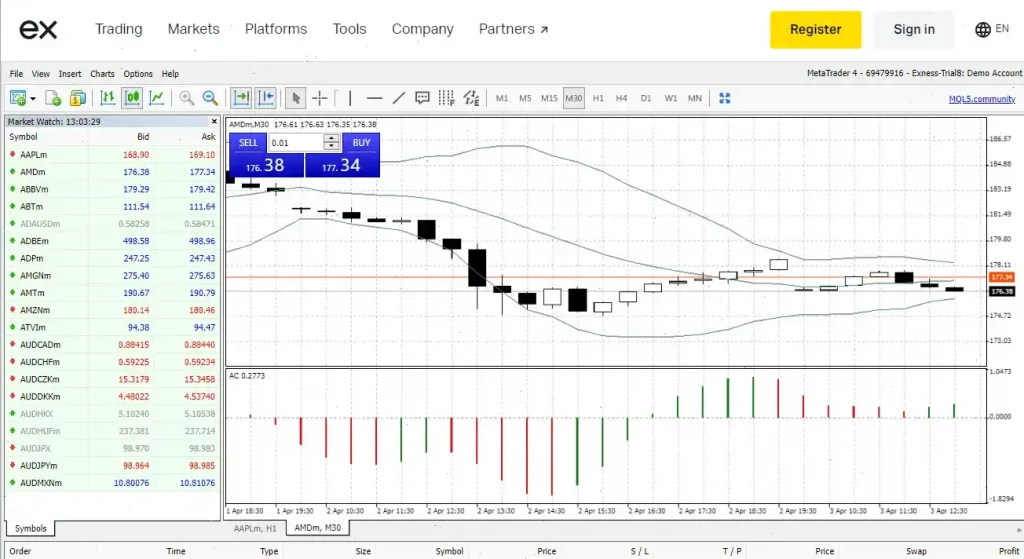Switch to the AAPLm, H1 chart tab
1024x559 pixels.
pos(255,528)
